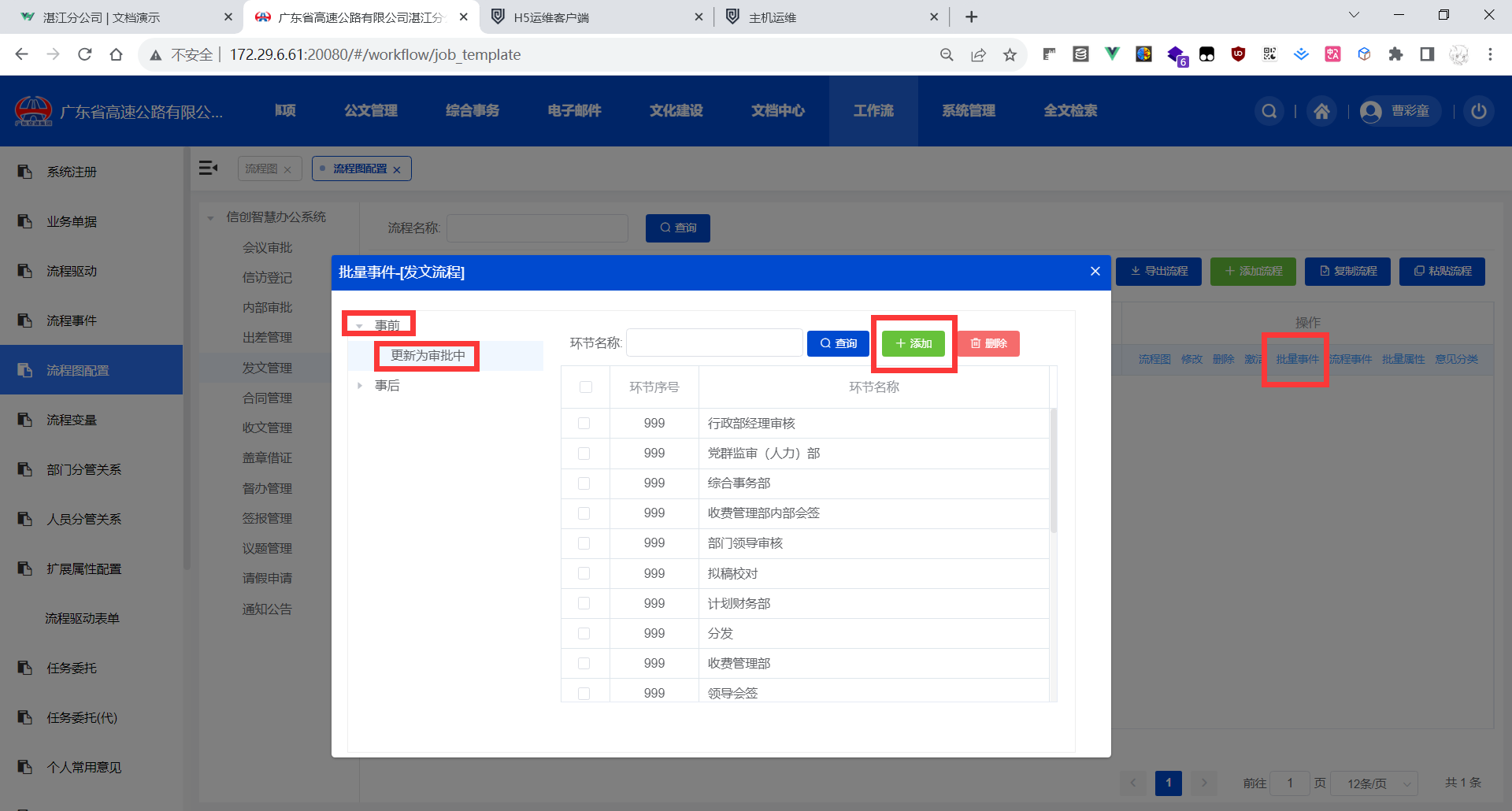Screen dimensions: 1512x811
Task: Reload the page with browser refresh icon
Action: coord(85,54)
